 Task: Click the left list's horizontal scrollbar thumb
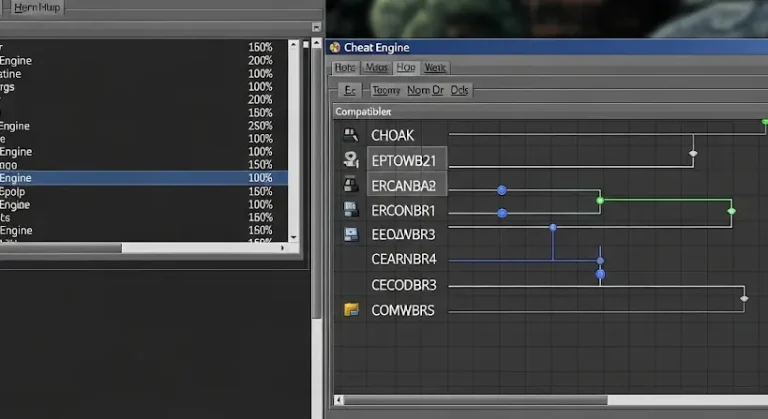(x=60, y=248)
